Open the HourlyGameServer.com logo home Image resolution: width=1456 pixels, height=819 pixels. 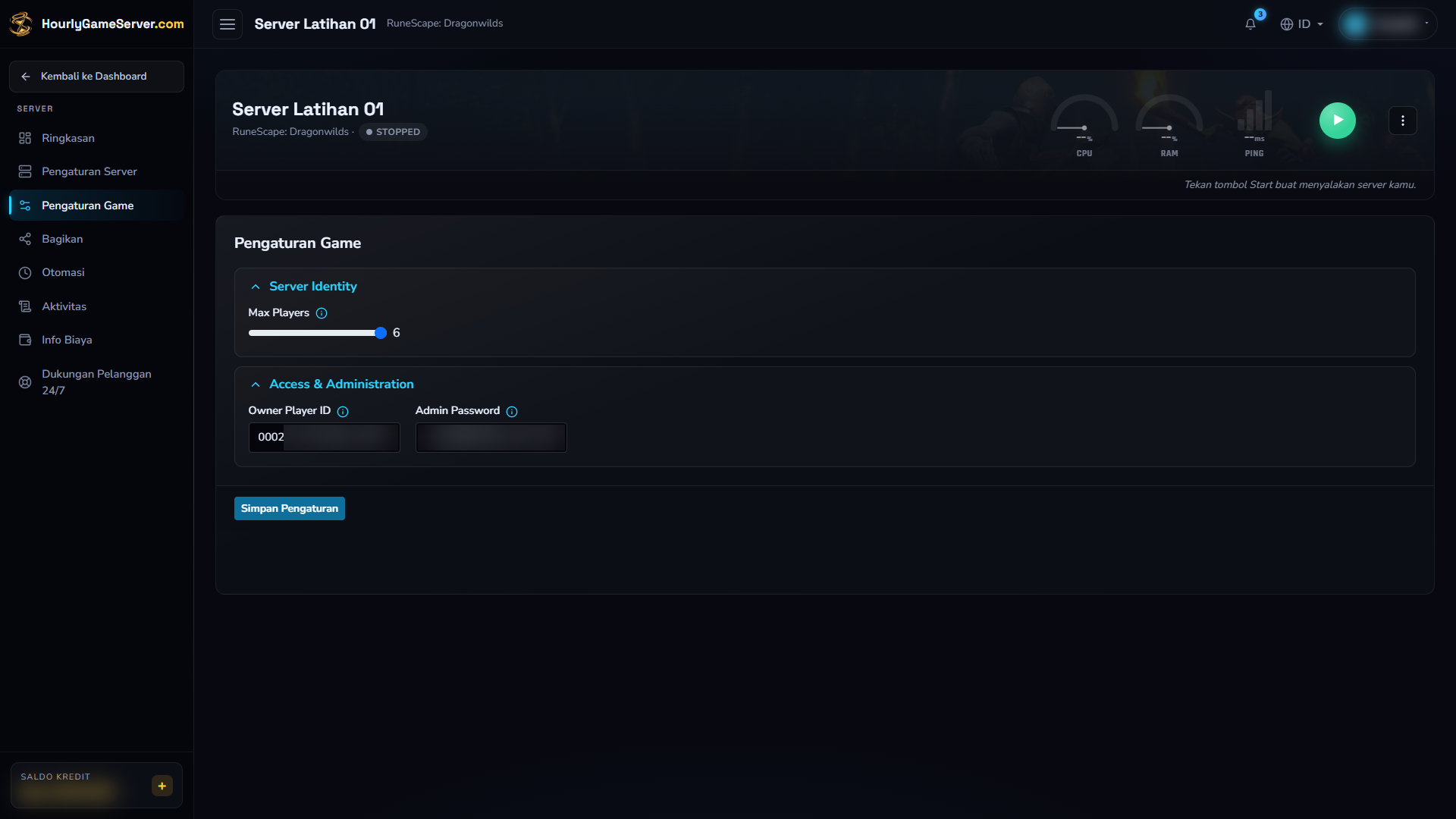pyautogui.click(x=96, y=24)
